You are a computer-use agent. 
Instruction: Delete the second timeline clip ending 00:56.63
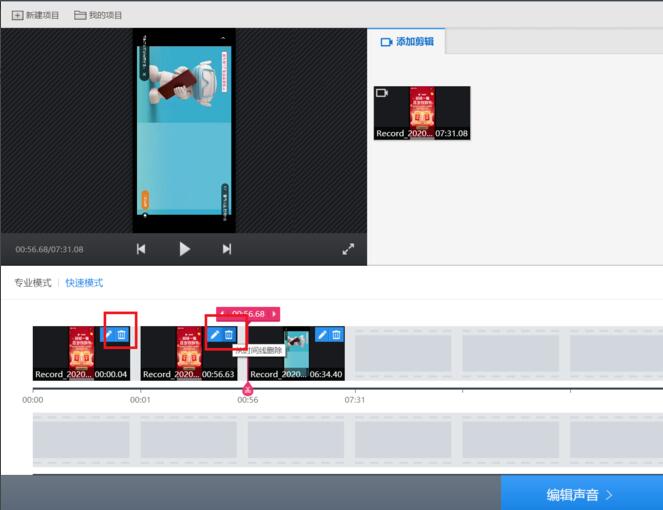(229, 335)
